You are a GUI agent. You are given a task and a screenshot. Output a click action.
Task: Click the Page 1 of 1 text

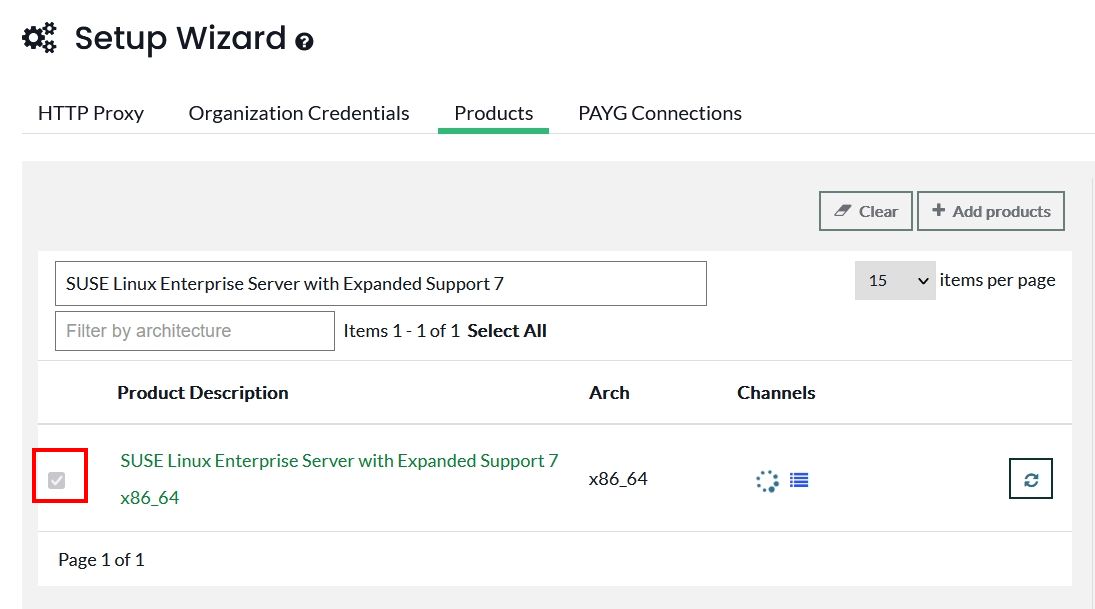(101, 560)
